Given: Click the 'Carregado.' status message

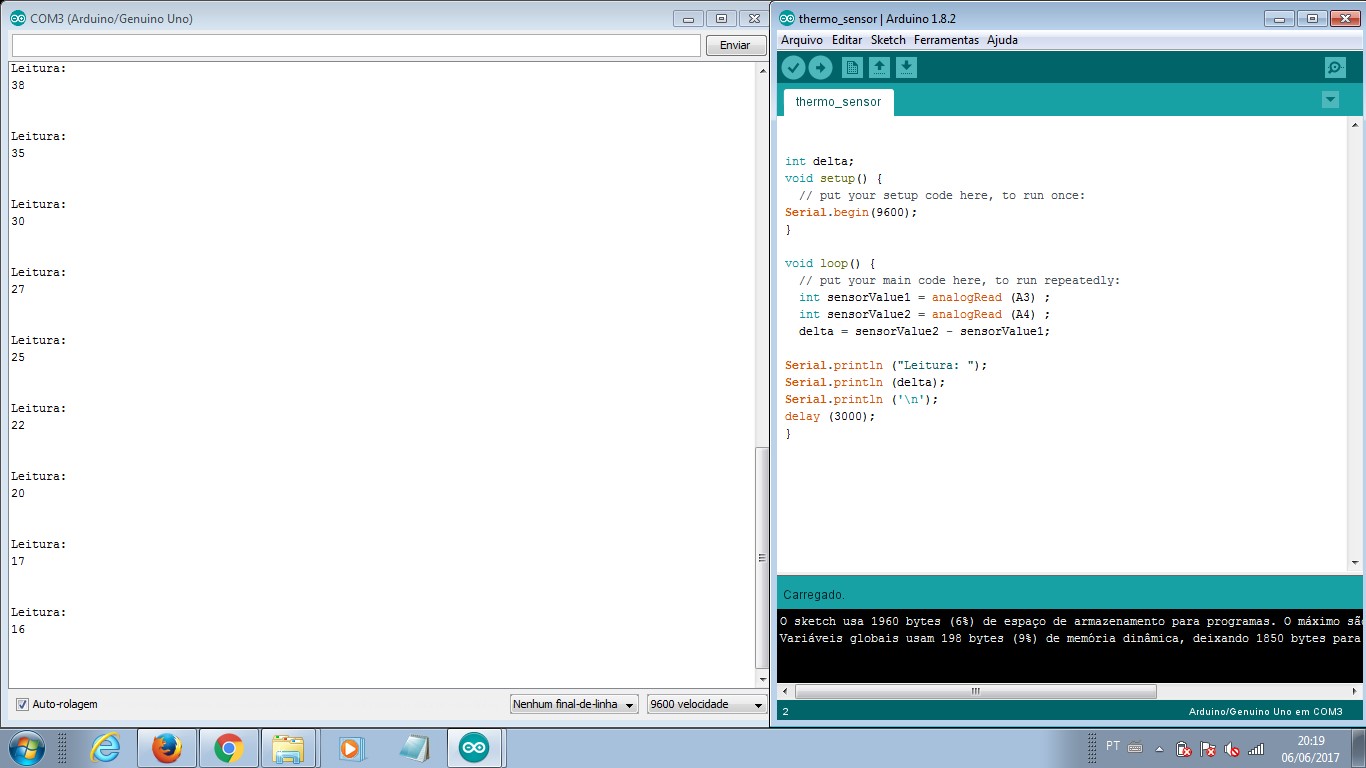Looking at the screenshot, I should 814,594.
